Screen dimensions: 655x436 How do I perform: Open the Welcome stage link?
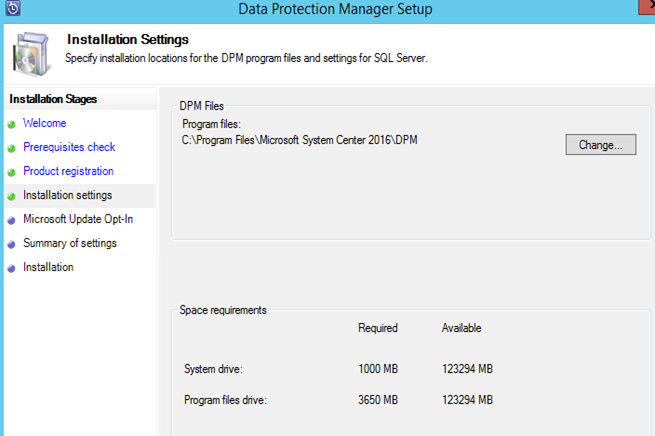44,124
